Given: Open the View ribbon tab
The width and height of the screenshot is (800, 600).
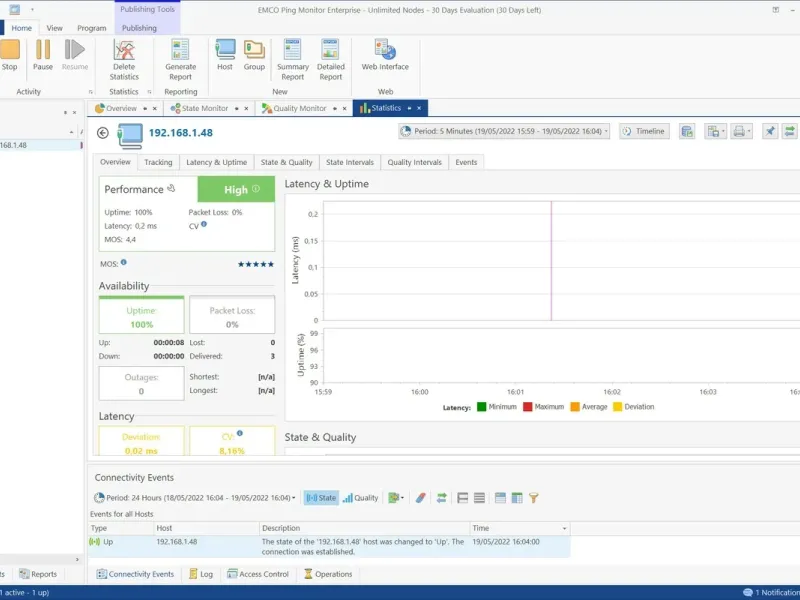Looking at the screenshot, I should pyautogui.click(x=54, y=28).
